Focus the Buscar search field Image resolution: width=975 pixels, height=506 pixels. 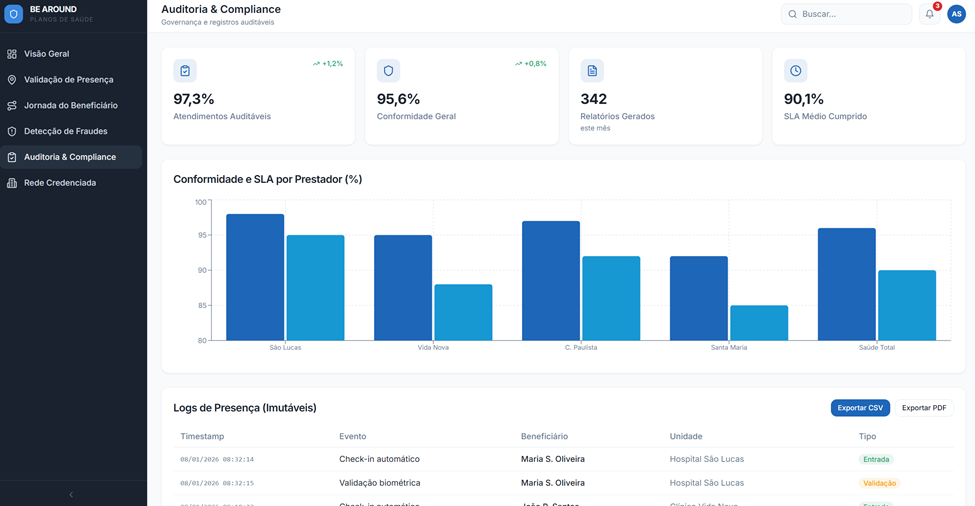846,14
